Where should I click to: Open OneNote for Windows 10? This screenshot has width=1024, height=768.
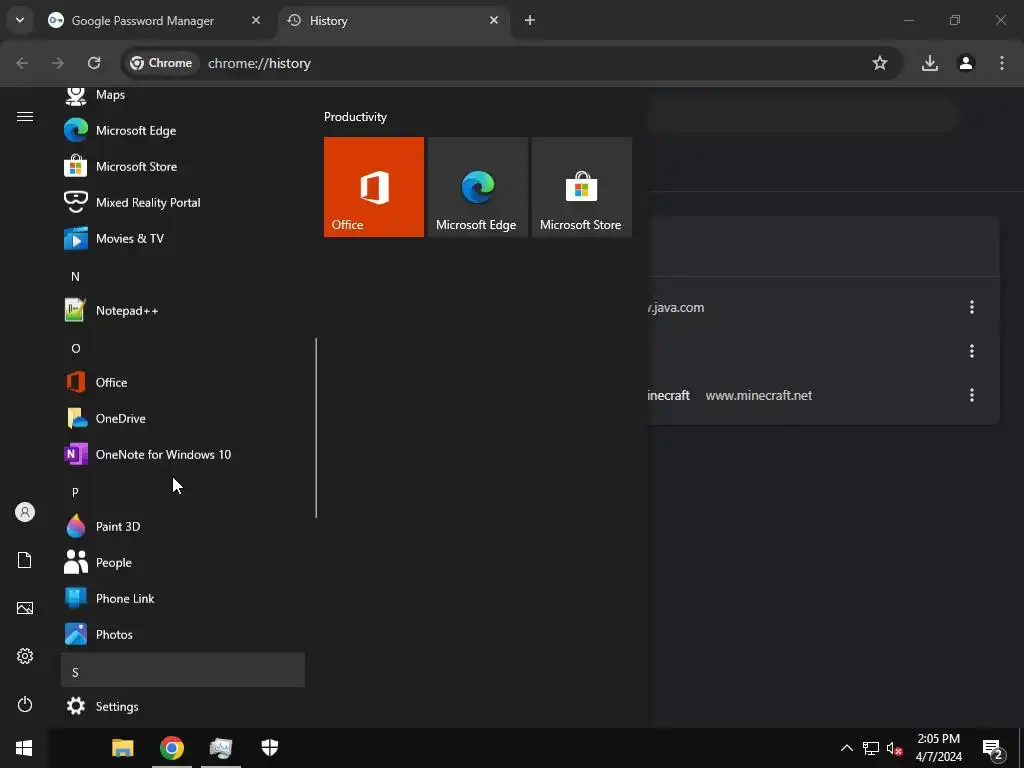[183, 454]
